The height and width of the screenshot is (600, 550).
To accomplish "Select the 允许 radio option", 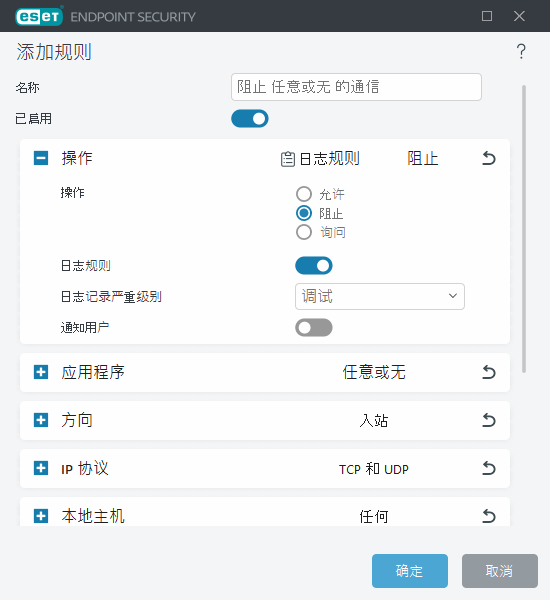I will click(x=304, y=194).
